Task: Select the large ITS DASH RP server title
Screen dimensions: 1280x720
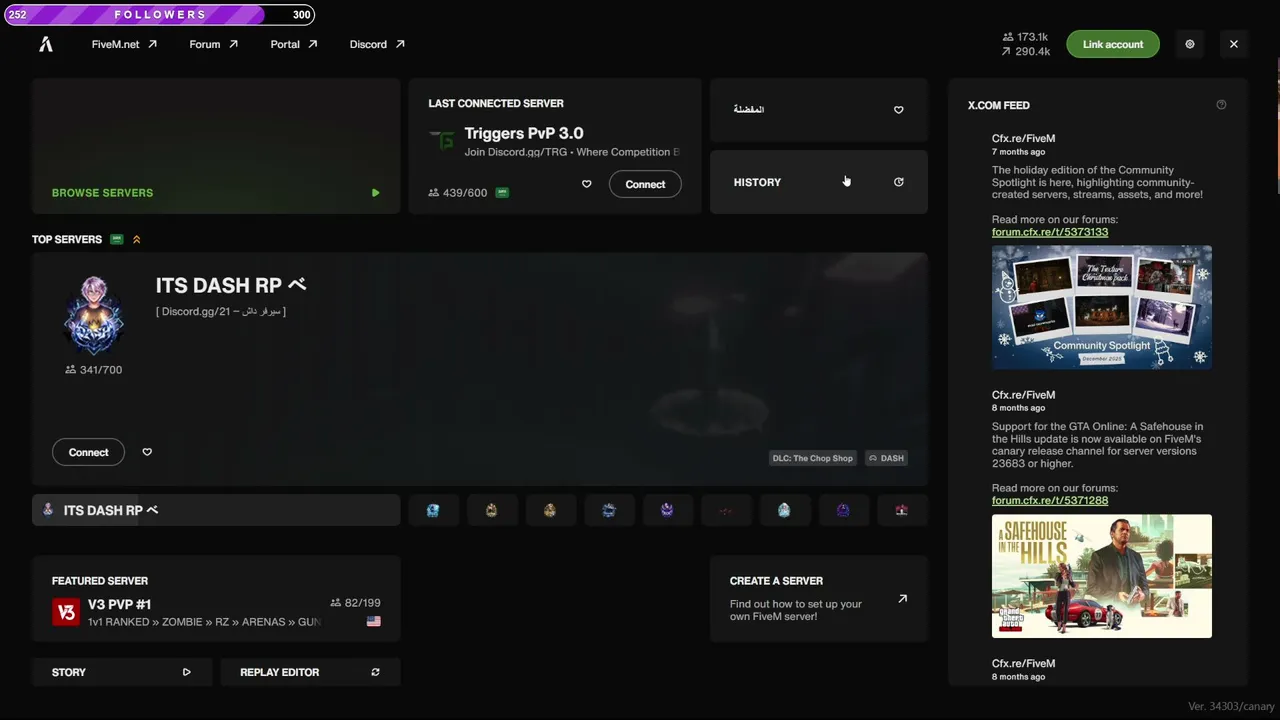Action: point(231,285)
